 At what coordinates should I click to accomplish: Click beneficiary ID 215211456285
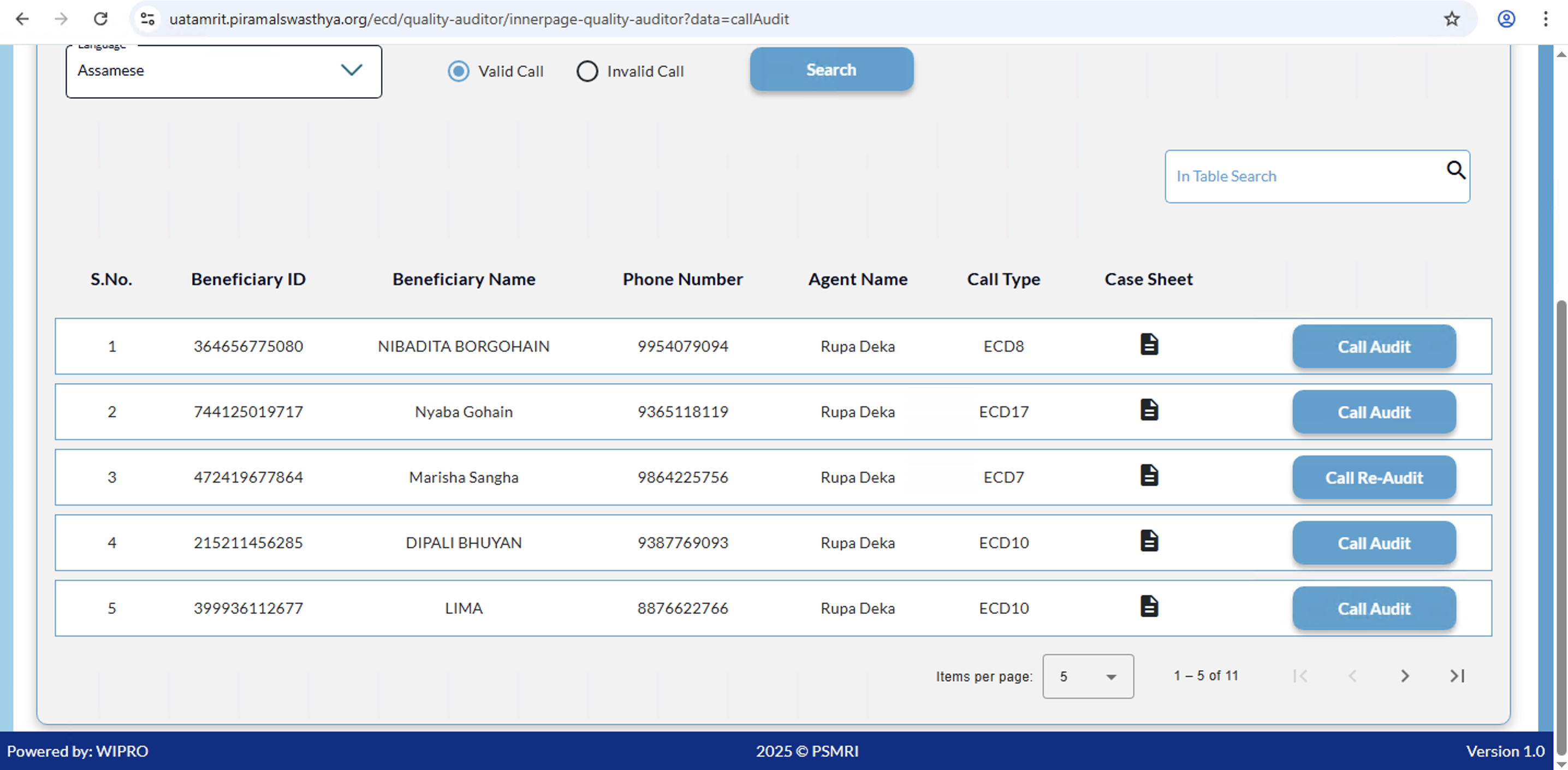248,543
